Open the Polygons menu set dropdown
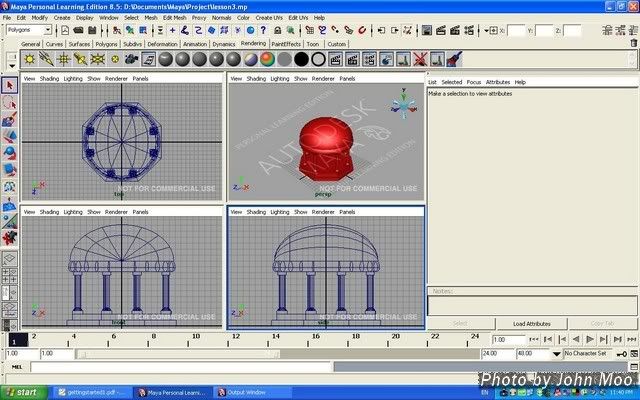Image resolution: width=640 pixels, height=400 pixels. point(32,30)
